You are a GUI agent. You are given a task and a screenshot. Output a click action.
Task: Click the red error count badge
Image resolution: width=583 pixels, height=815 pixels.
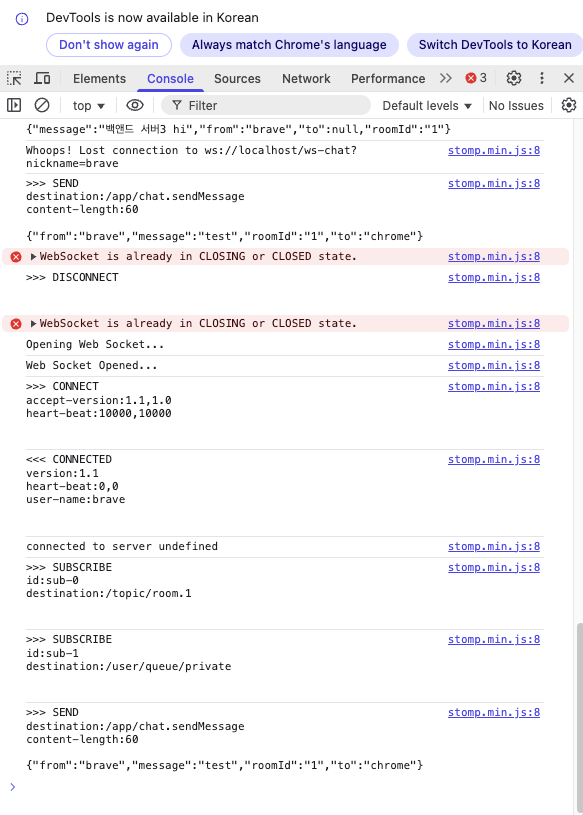[476, 78]
